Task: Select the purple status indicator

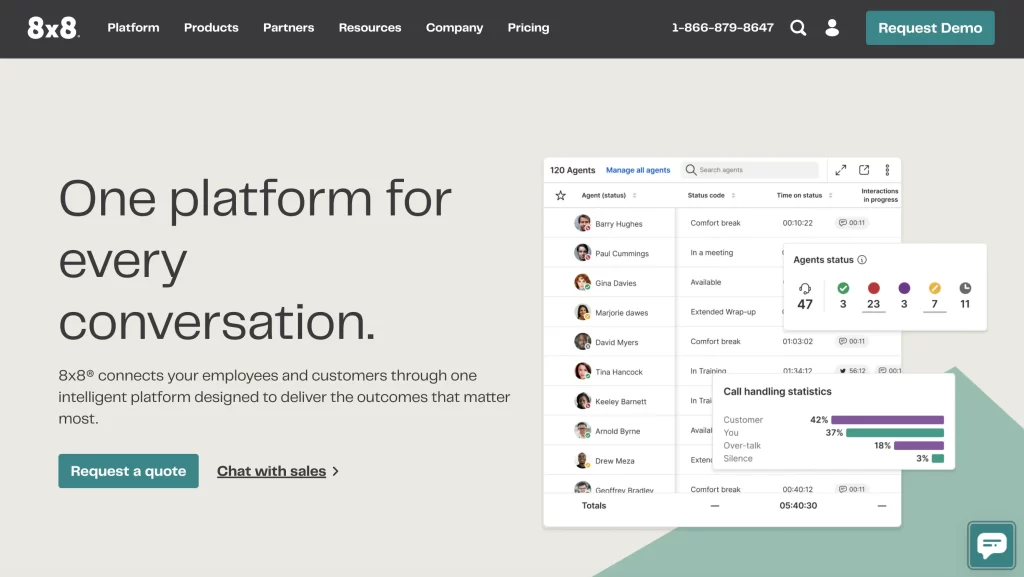Action: pyautogui.click(x=904, y=288)
